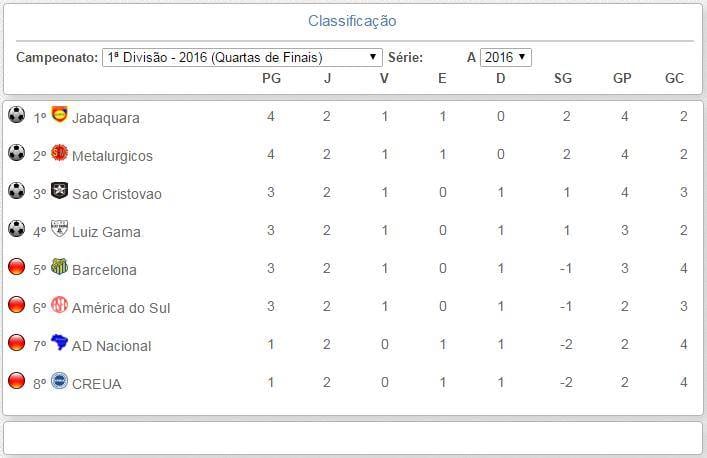This screenshot has height=458, width=707.
Task: Click the CREUA round blue crest
Action: pos(59,381)
